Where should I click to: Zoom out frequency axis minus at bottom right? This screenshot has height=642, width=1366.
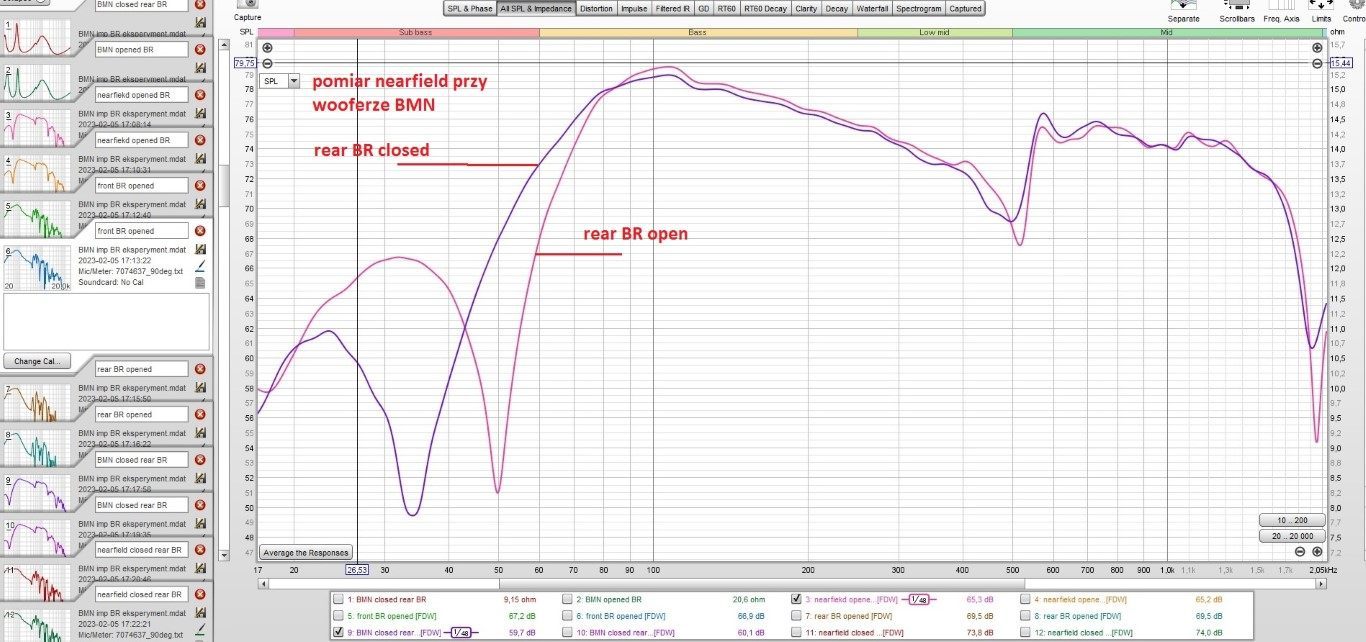click(1300, 552)
